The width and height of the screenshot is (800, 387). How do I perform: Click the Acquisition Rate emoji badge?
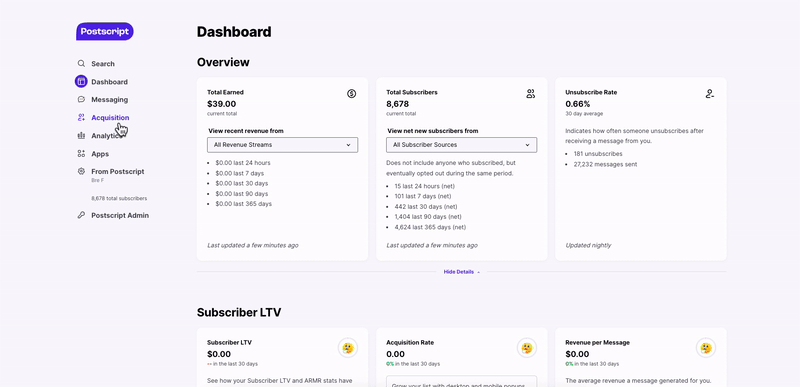coord(527,348)
